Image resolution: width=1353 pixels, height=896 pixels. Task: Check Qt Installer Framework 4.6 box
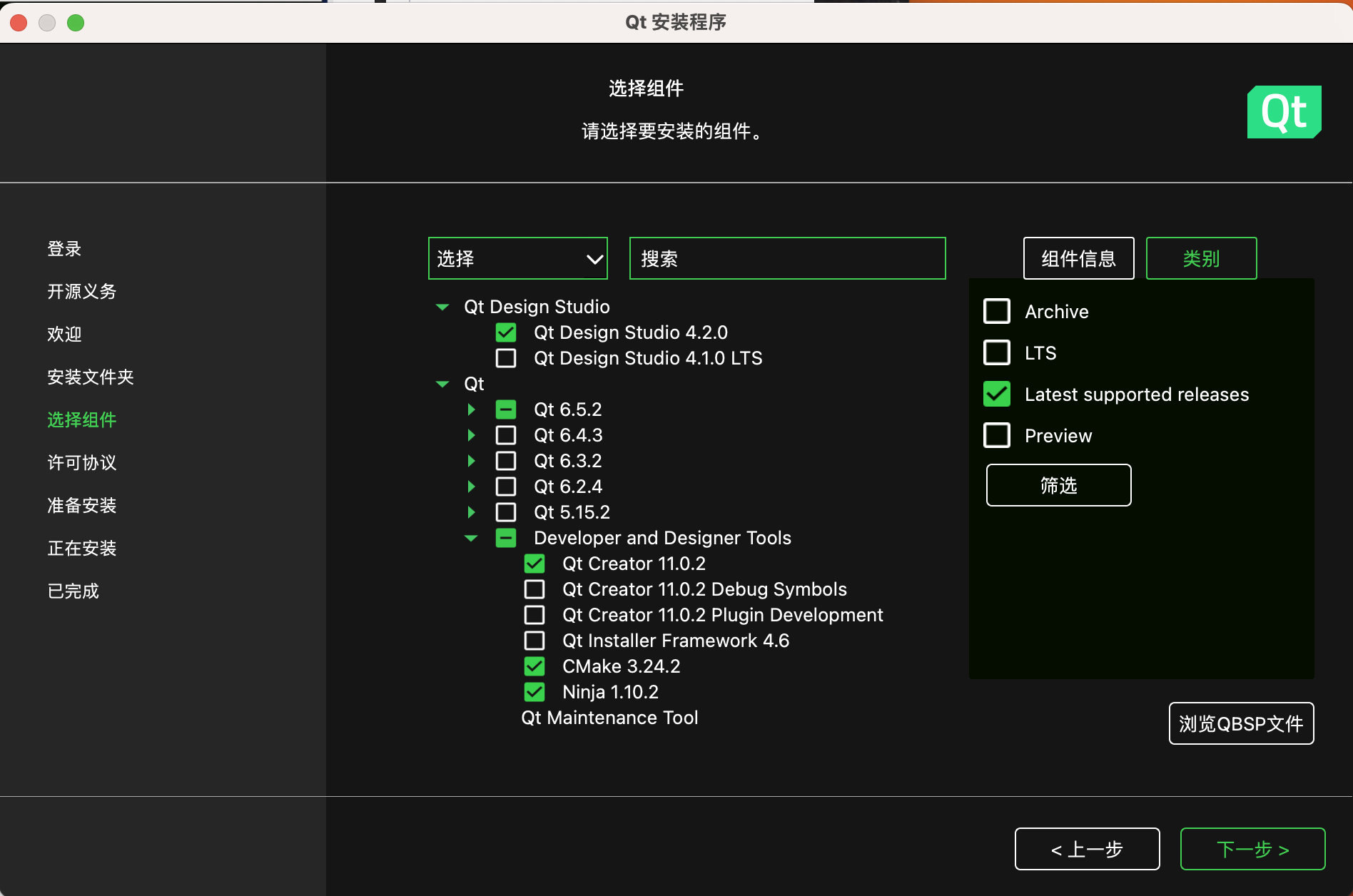click(x=534, y=641)
